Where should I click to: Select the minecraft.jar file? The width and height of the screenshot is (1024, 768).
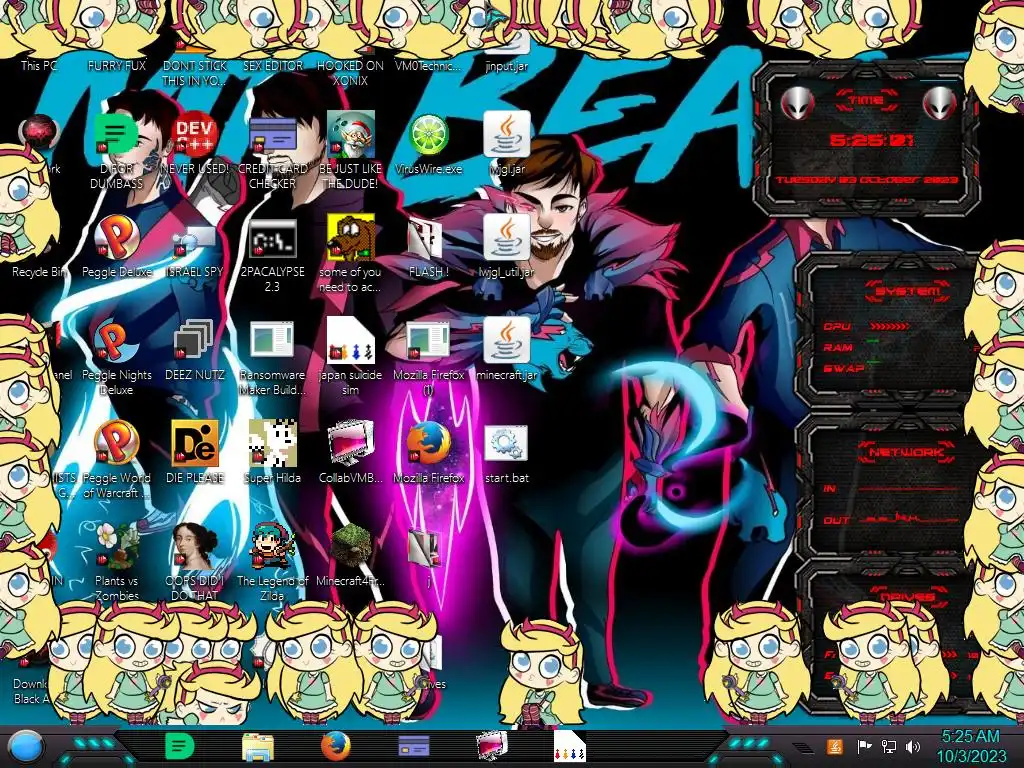[507, 341]
